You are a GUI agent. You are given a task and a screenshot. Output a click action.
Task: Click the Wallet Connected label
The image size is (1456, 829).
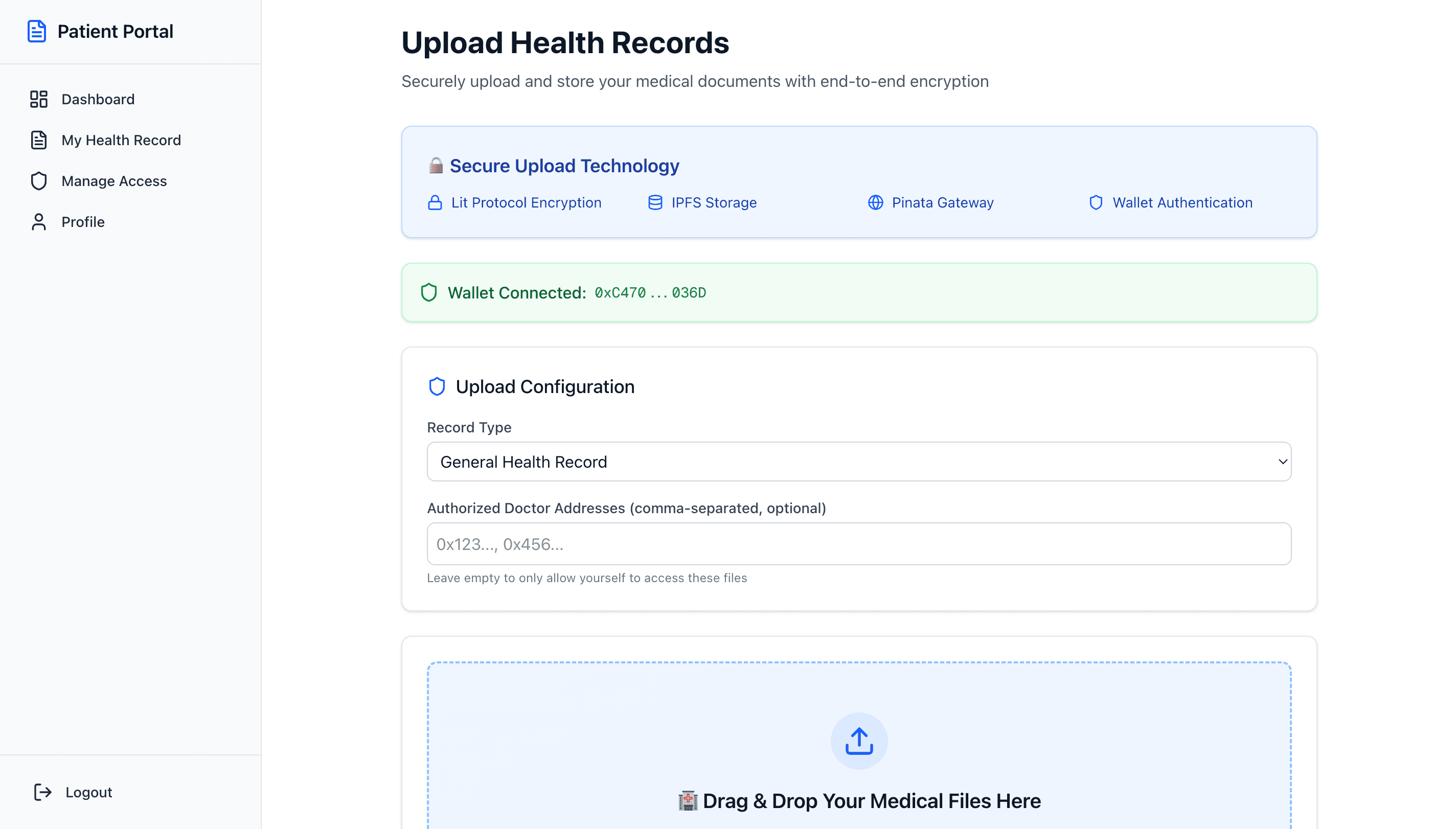coord(516,293)
